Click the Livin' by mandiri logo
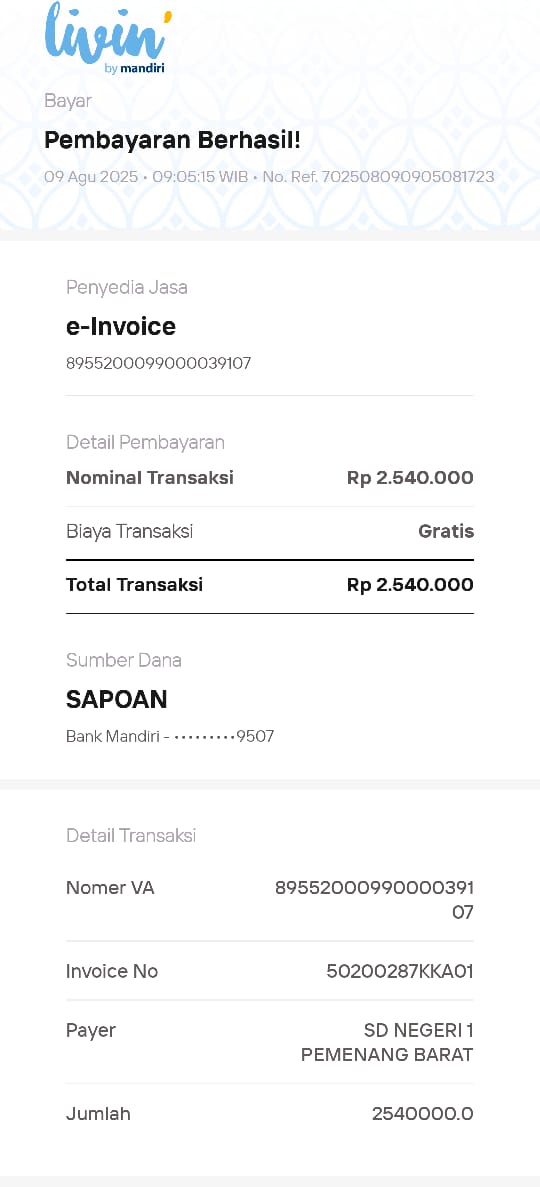The height and width of the screenshot is (1187, 540). pyautogui.click(x=108, y=38)
